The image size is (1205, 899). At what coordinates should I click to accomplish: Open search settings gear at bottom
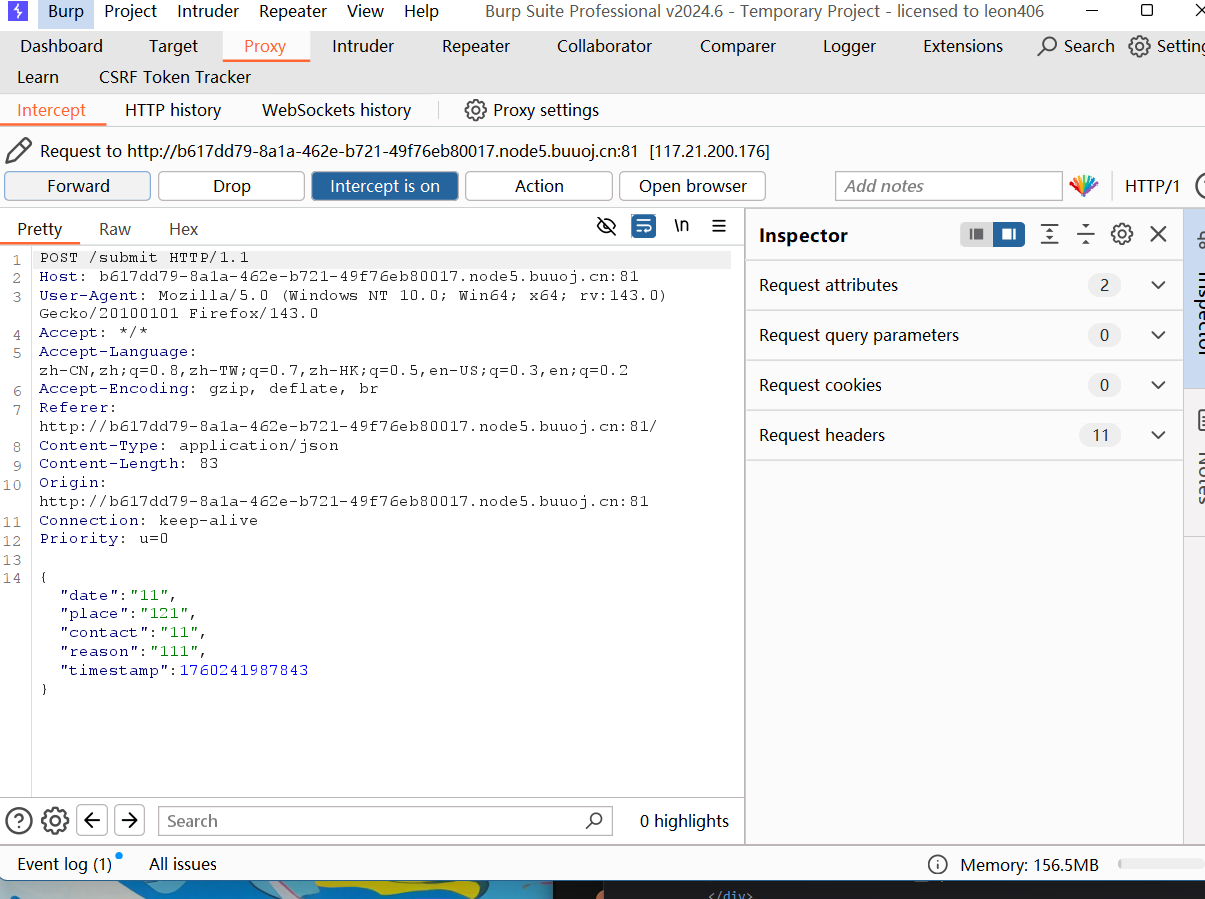[55, 821]
